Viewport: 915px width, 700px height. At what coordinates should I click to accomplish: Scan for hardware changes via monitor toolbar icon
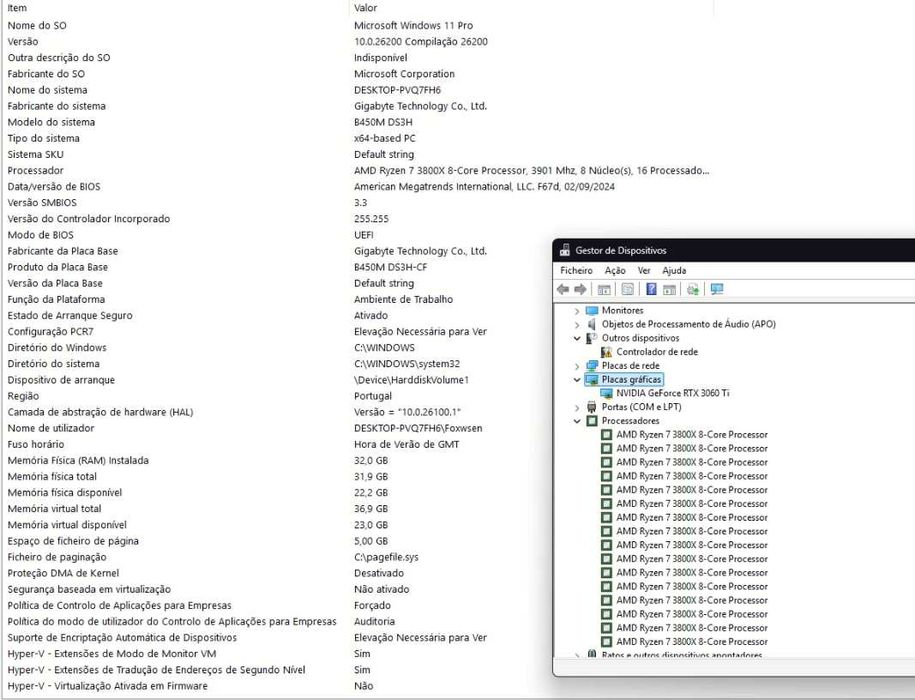[x=717, y=289]
